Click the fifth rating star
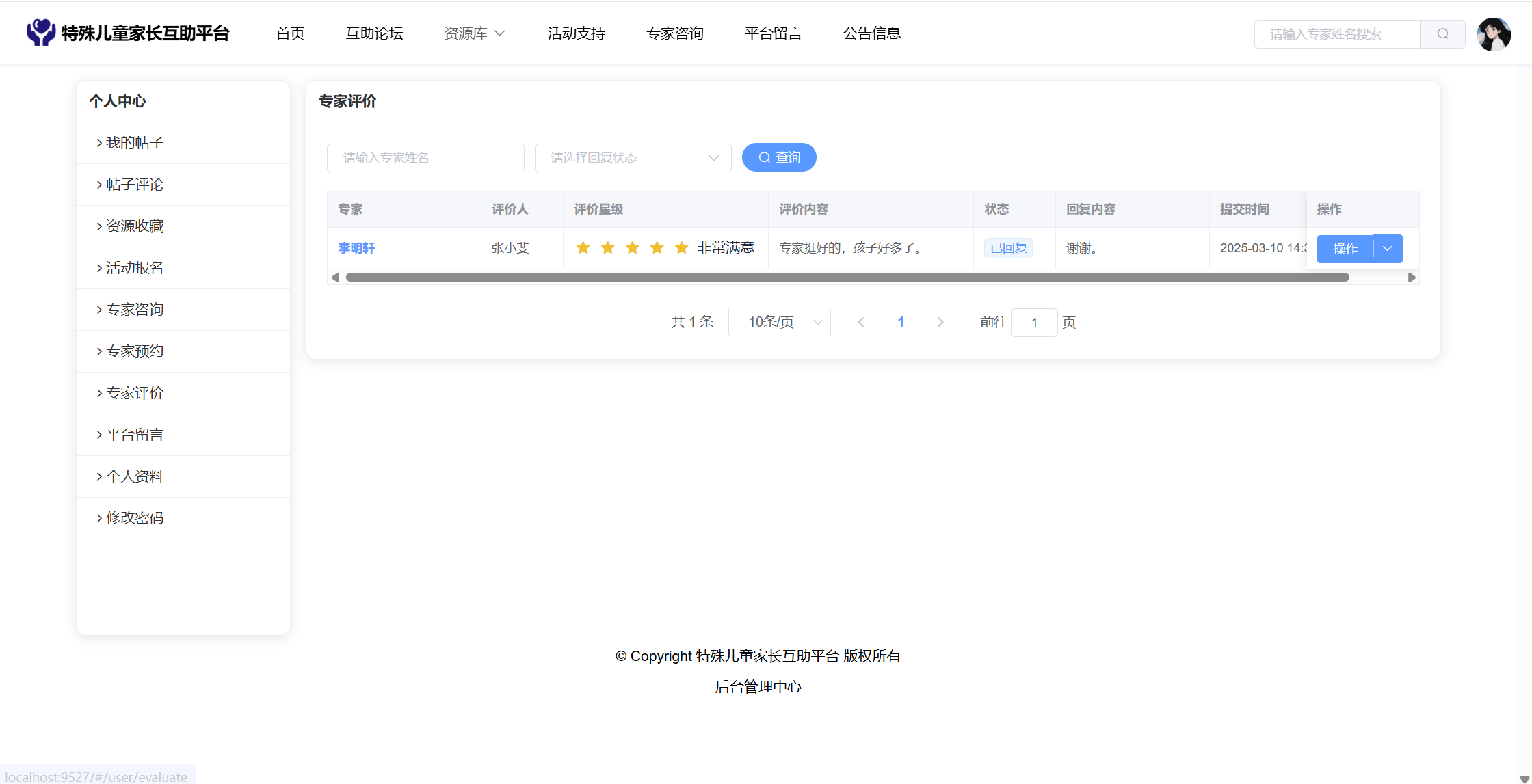This screenshot has width=1532, height=784. 681,247
